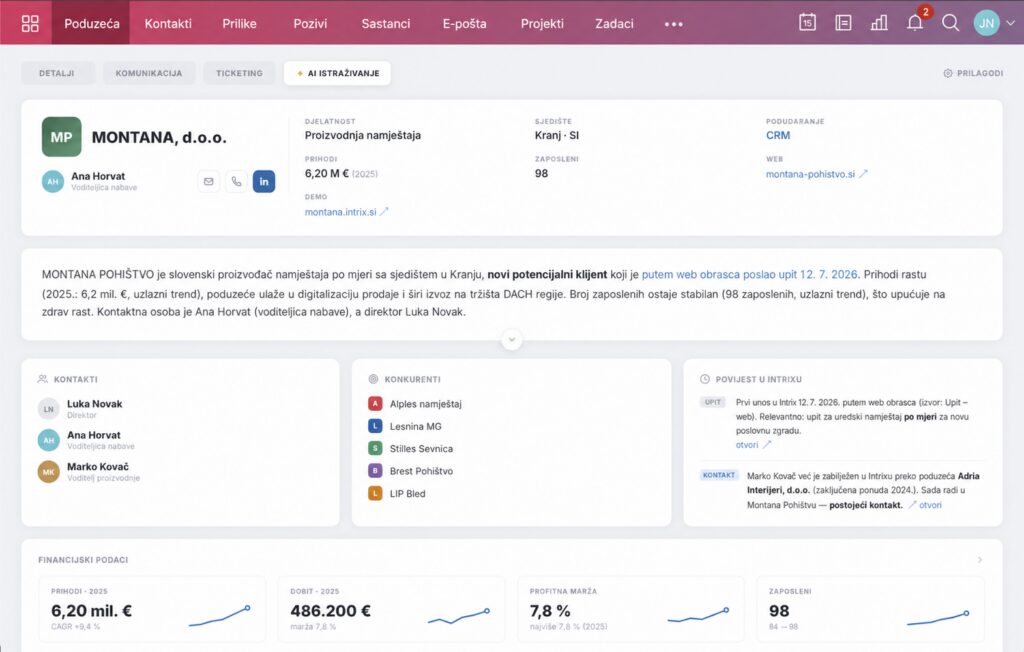Switch to the Ticketing tab
The height and width of the screenshot is (652, 1024).
[239, 73]
